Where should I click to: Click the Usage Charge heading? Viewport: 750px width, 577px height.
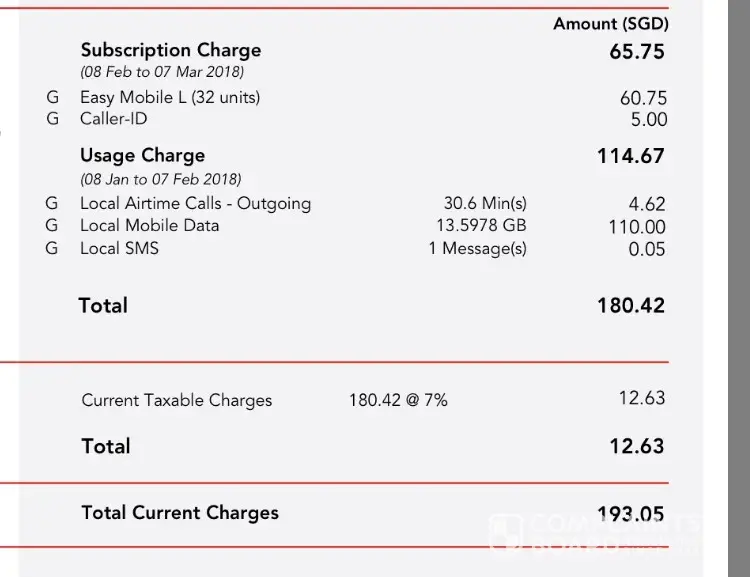click(142, 156)
